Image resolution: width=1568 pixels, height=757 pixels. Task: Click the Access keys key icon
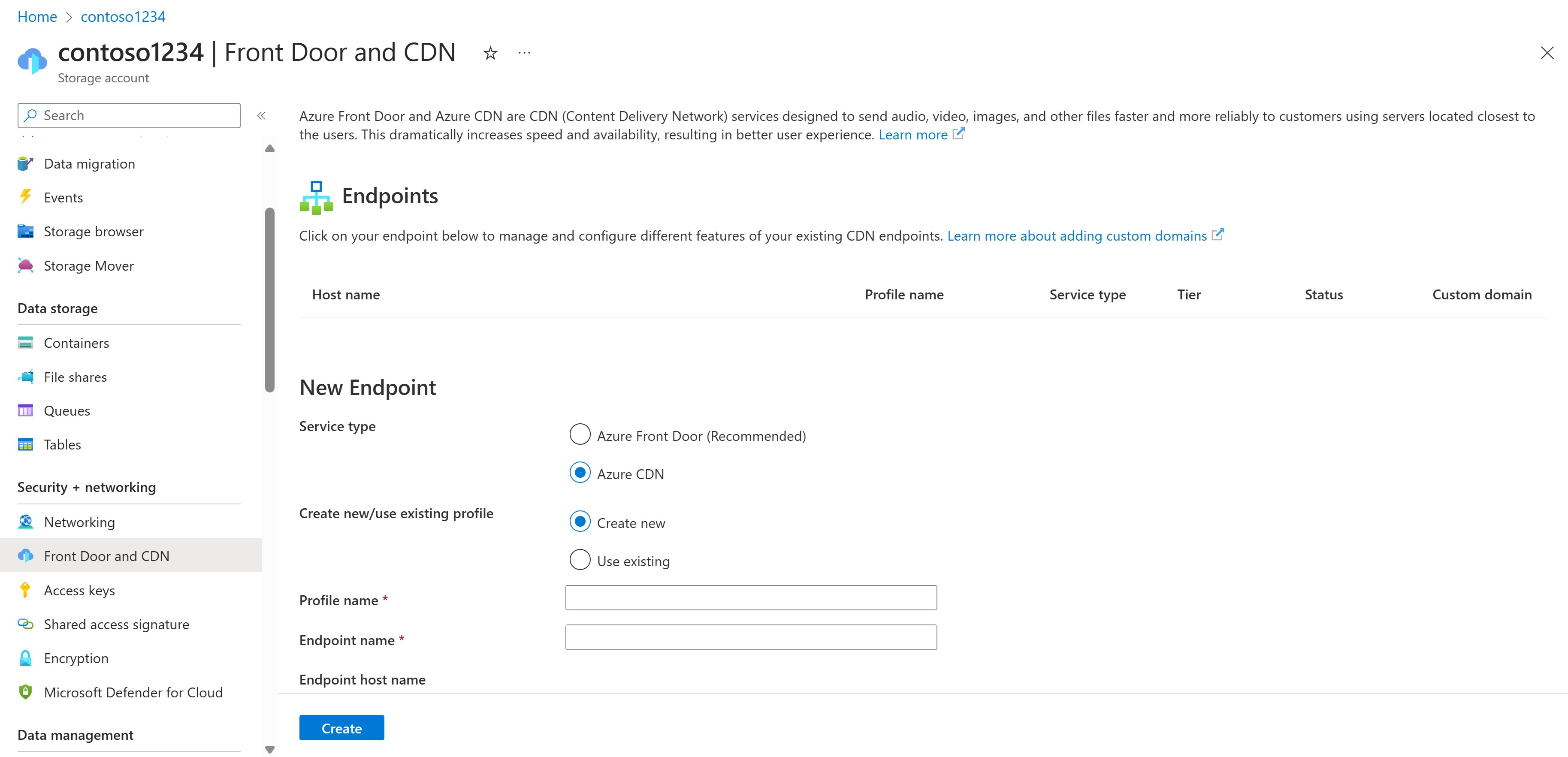coord(25,590)
